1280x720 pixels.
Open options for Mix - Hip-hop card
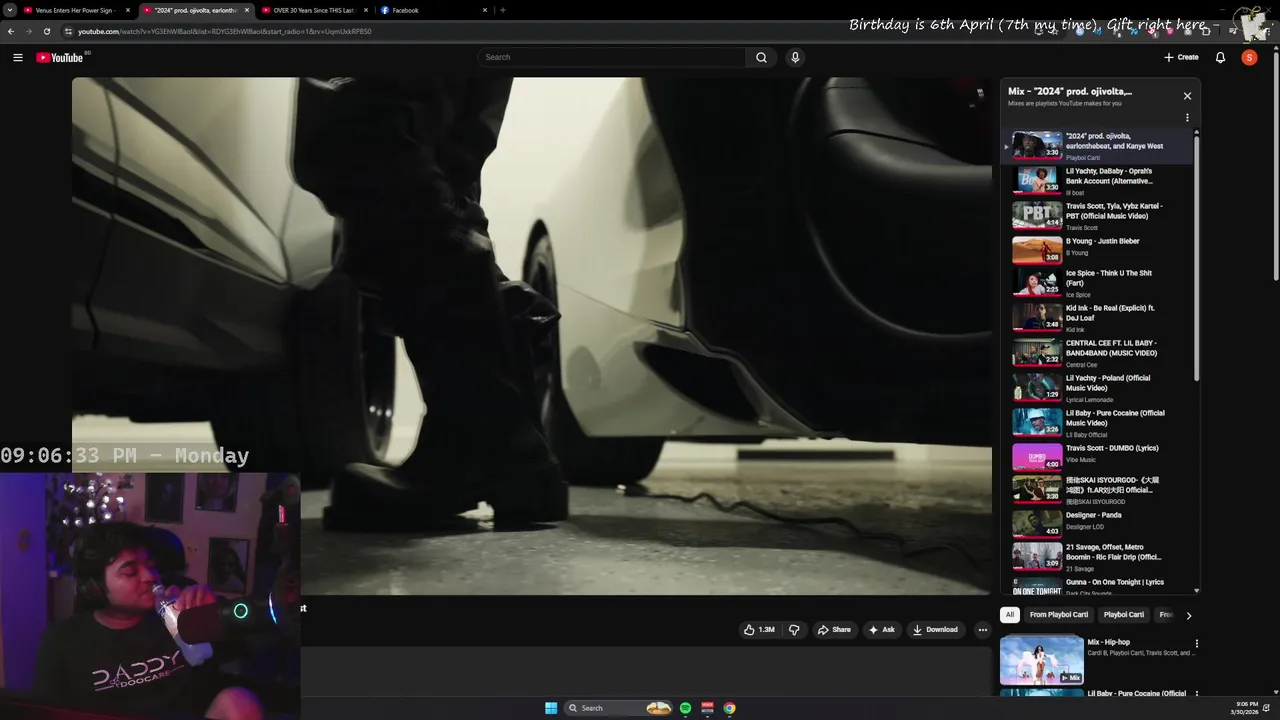1196,643
